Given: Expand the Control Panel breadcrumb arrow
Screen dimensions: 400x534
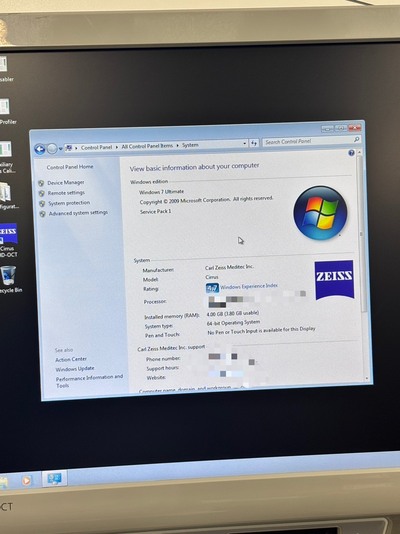Looking at the screenshot, I should pyautogui.click(x=116, y=147).
